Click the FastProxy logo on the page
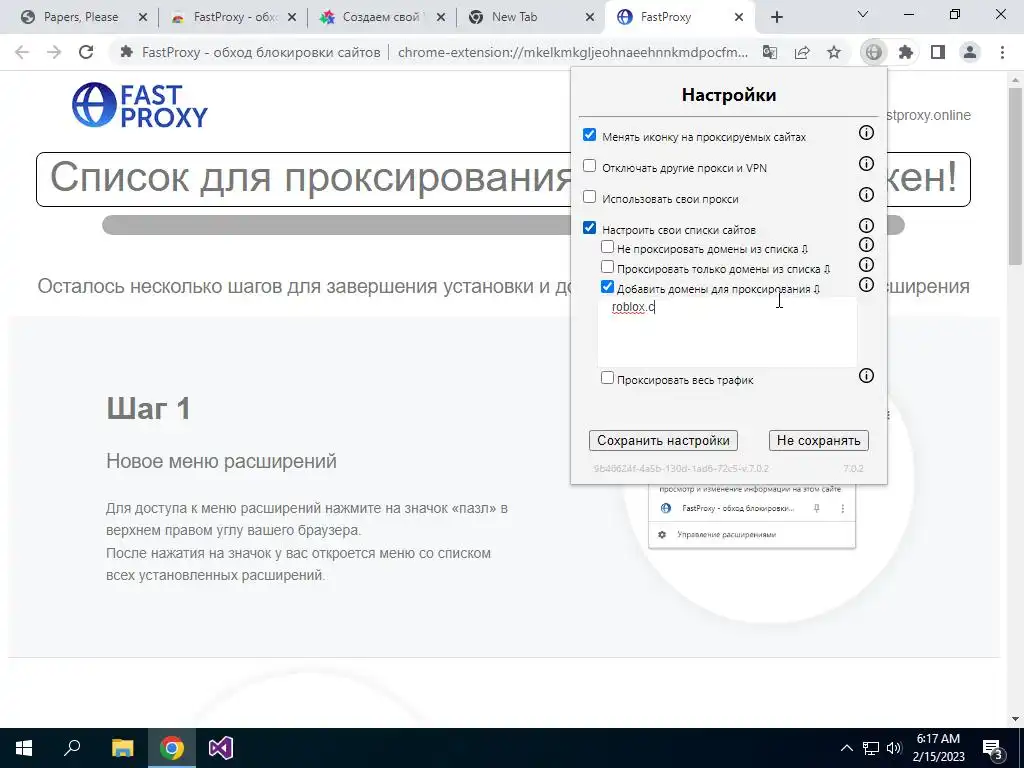This screenshot has height=768, width=1024. pos(140,104)
